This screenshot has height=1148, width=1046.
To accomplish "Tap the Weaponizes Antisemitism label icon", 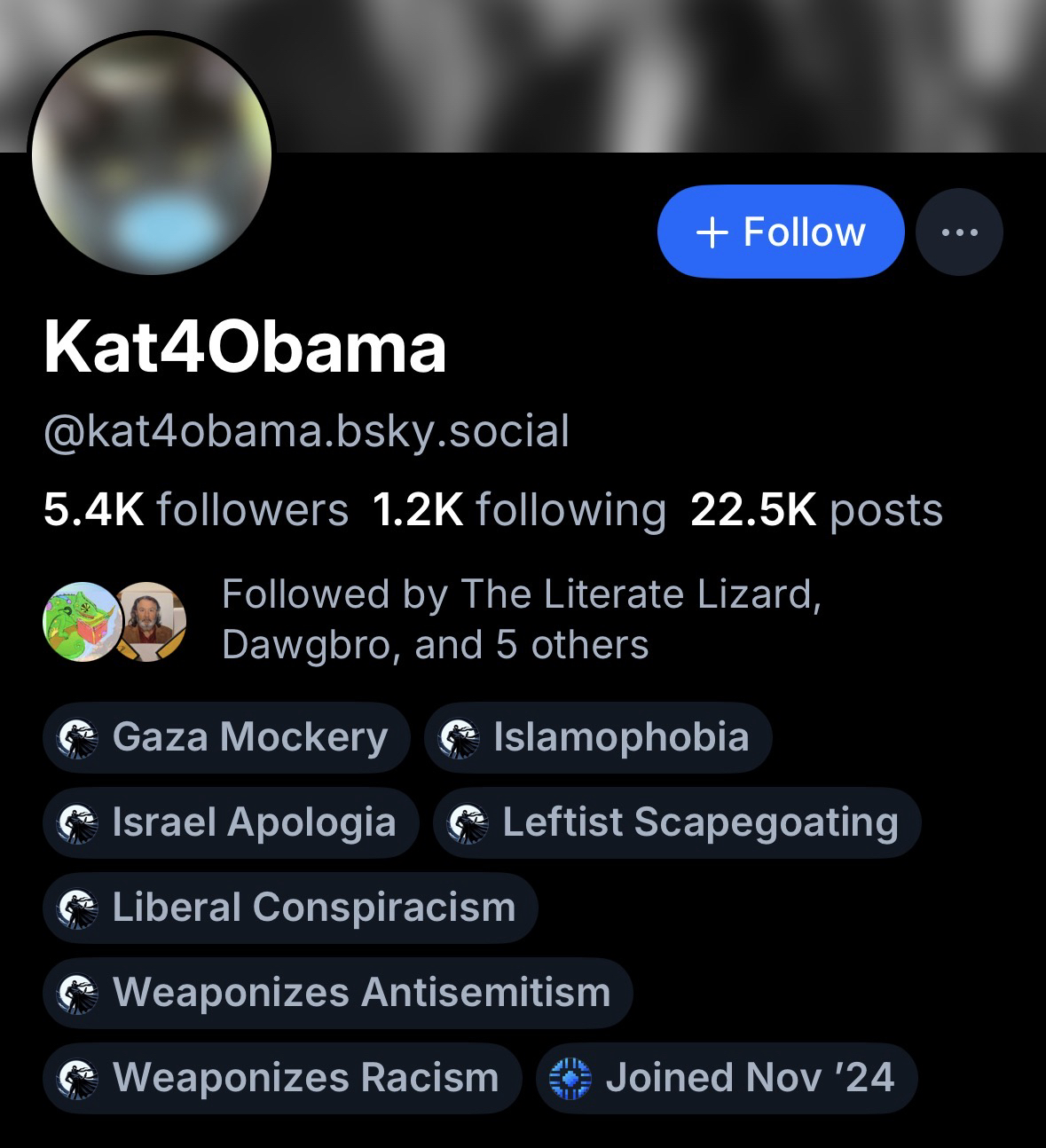I will tap(77, 994).
